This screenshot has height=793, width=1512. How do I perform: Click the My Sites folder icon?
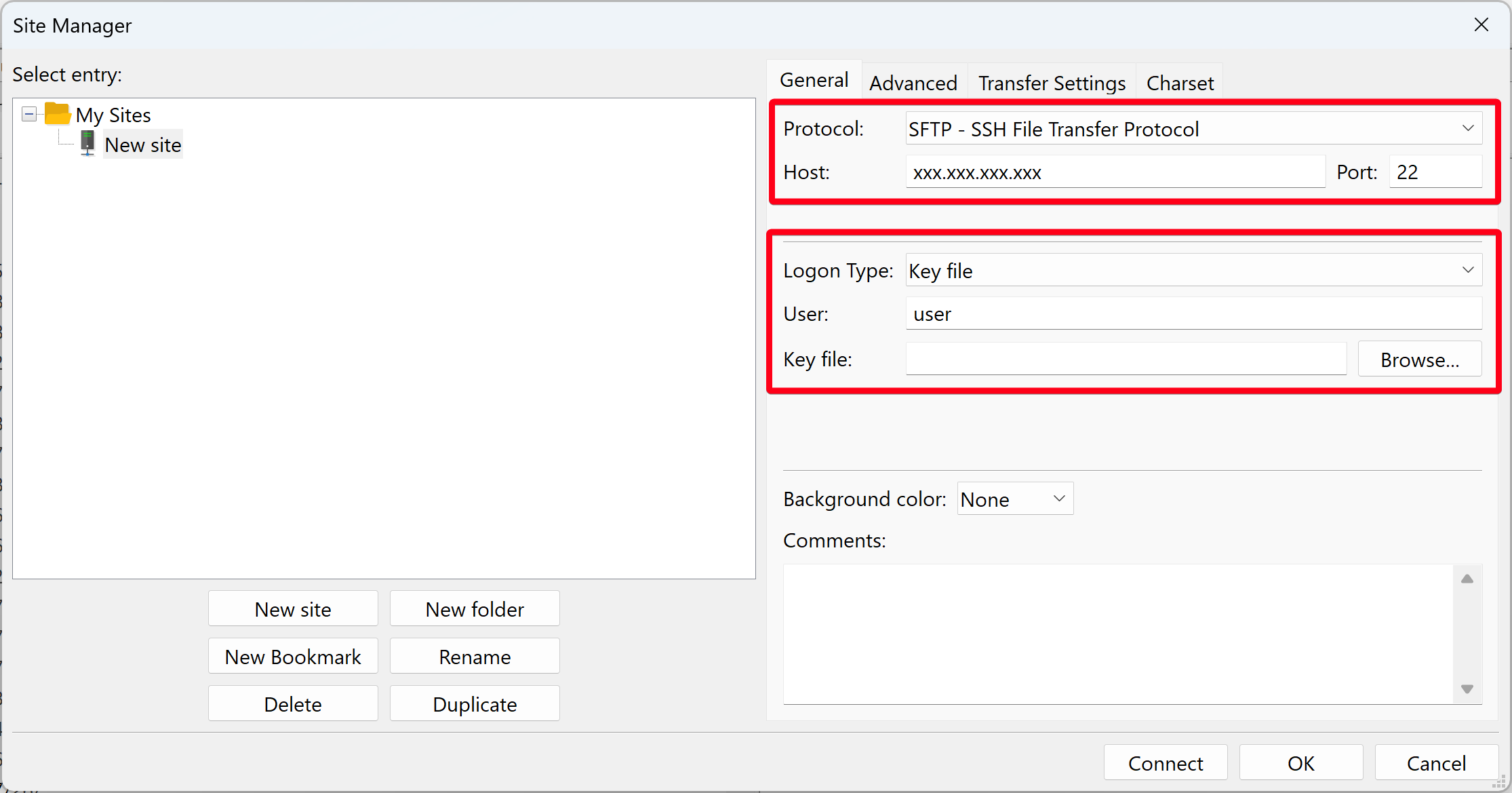tap(57, 114)
